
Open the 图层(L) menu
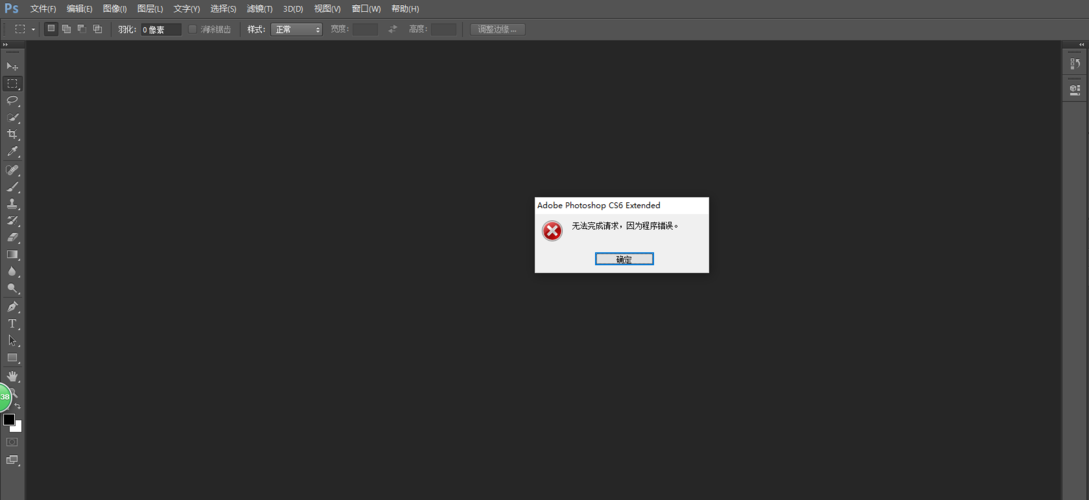[x=150, y=9]
